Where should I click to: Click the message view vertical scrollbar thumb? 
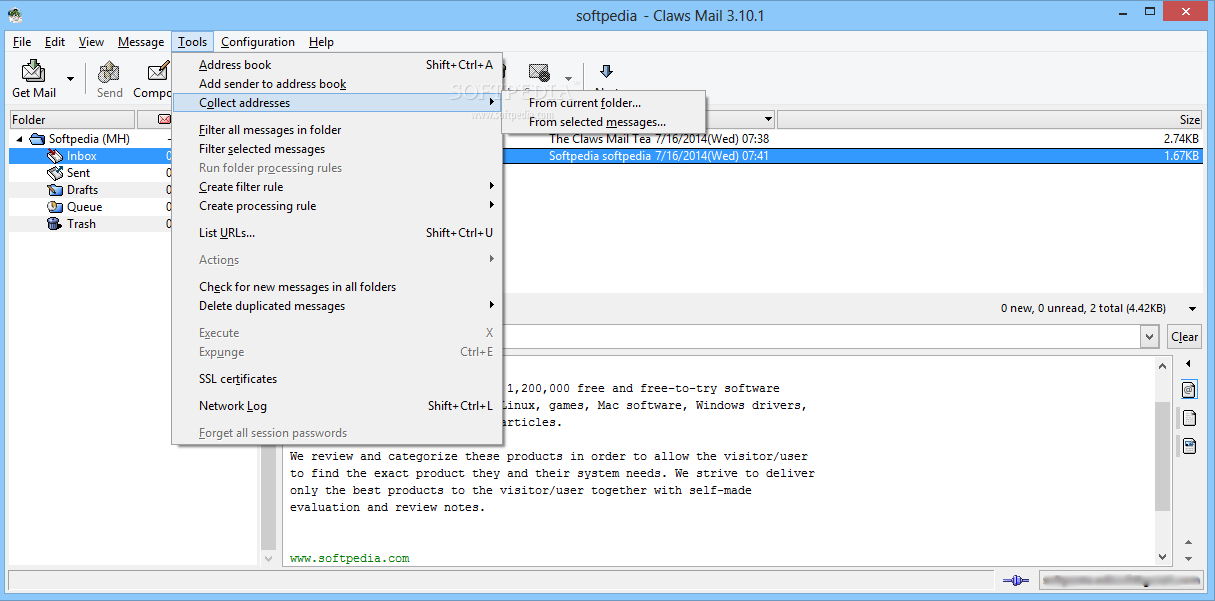point(1162,454)
